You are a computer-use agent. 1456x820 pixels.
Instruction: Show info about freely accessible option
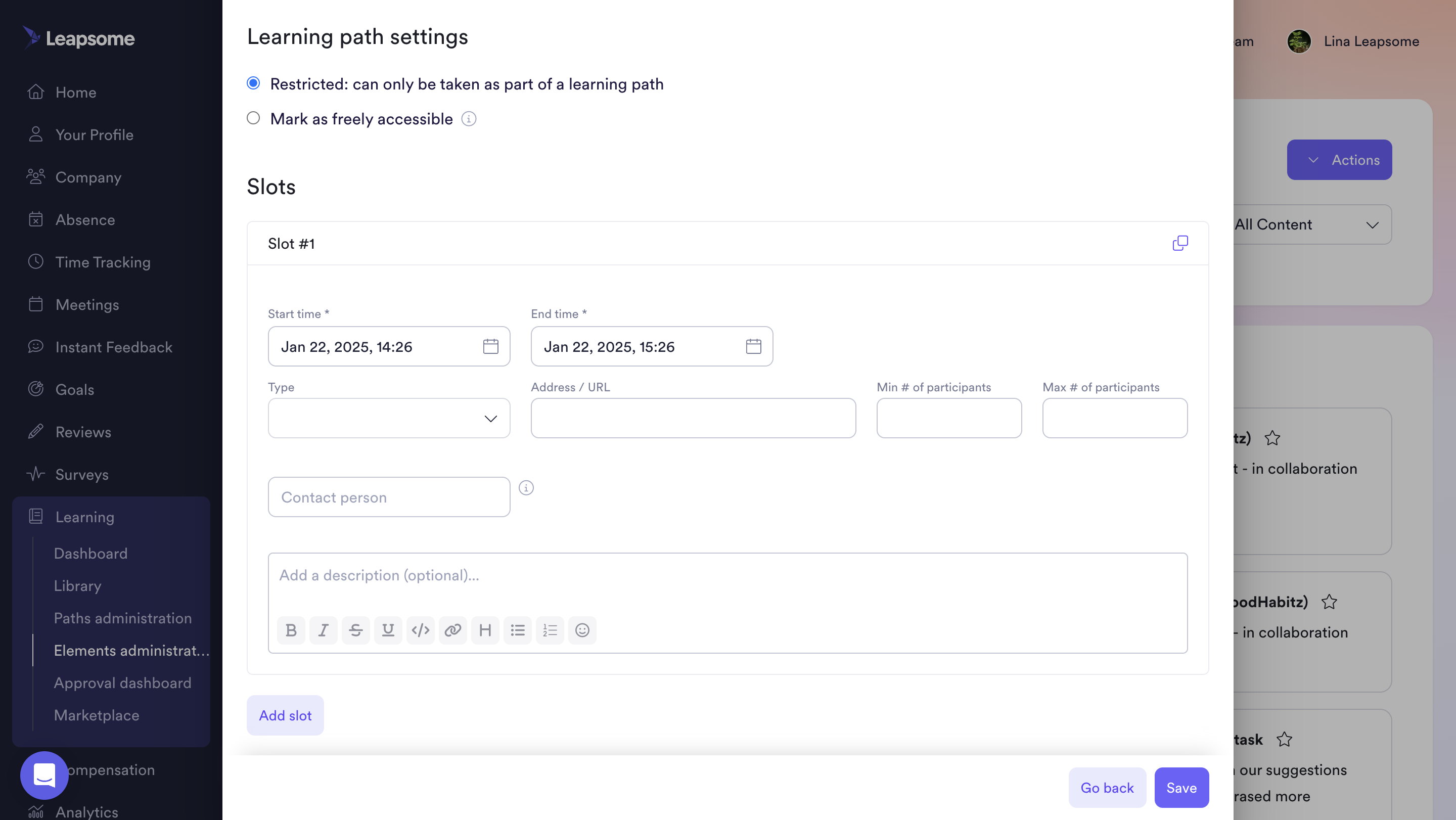pos(469,119)
